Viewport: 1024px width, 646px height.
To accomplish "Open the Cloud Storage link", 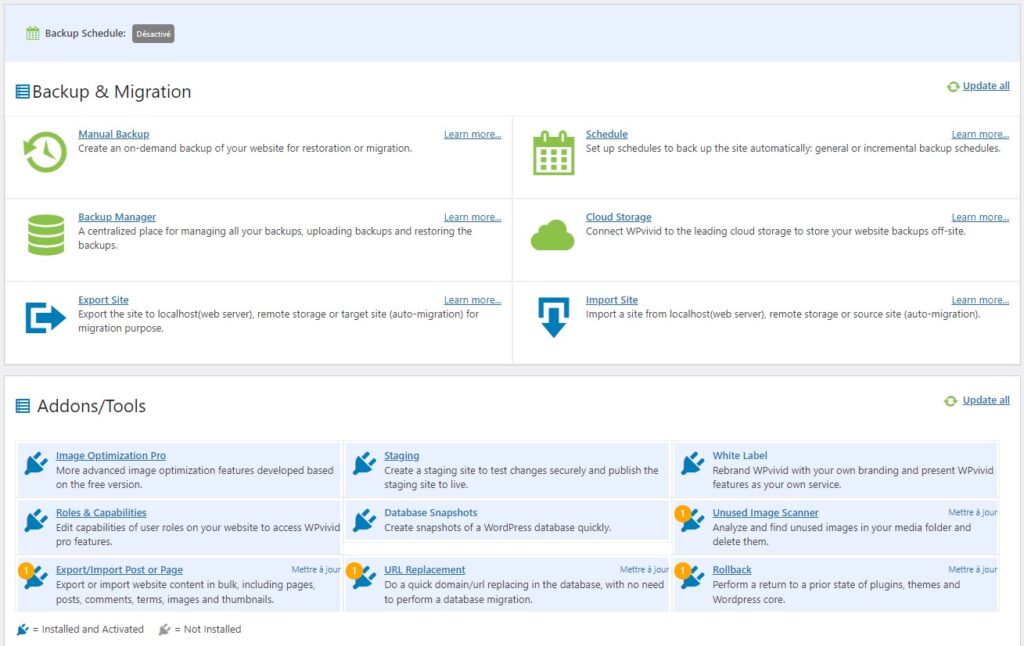I will coord(618,217).
